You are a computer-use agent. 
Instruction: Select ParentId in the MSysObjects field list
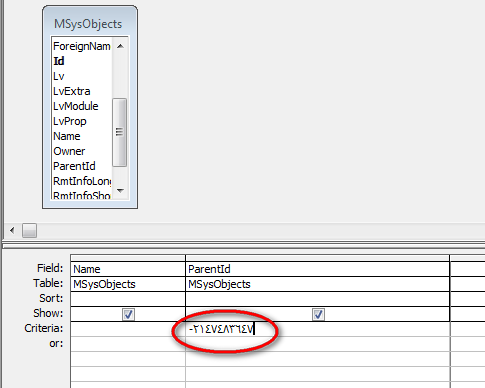point(74,166)
